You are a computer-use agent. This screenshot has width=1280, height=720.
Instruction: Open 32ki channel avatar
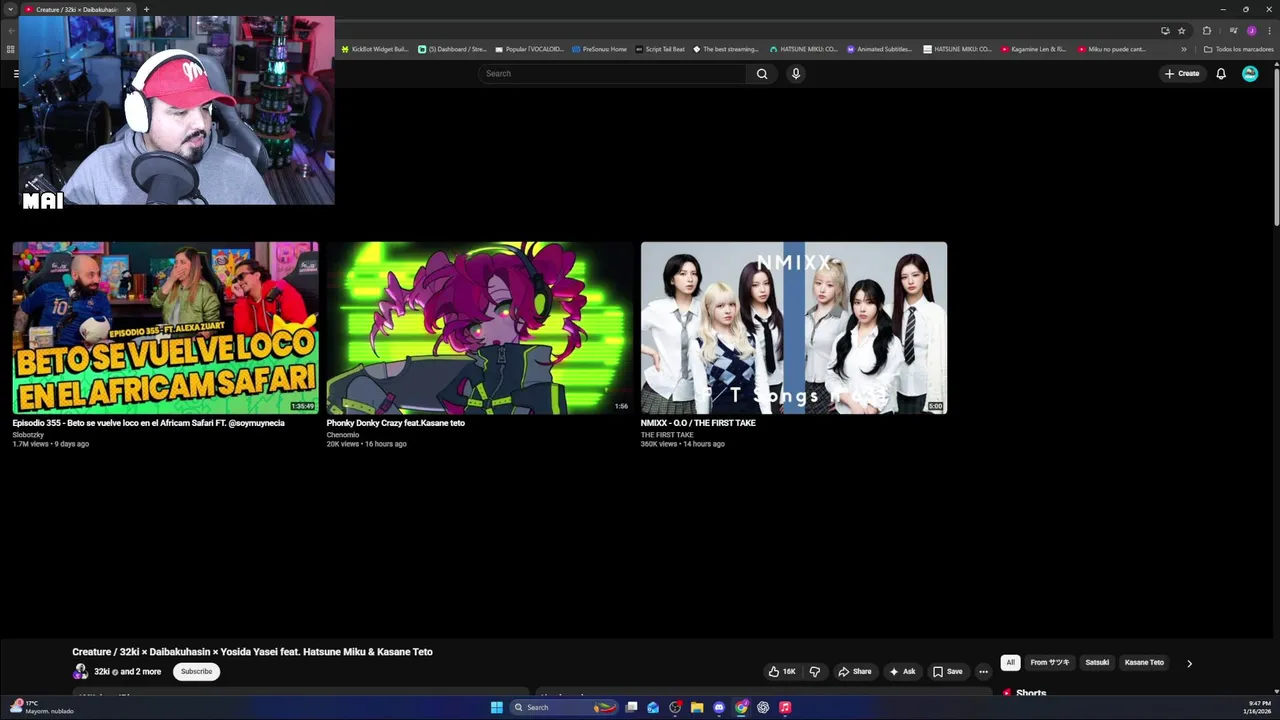coord(80,672)
